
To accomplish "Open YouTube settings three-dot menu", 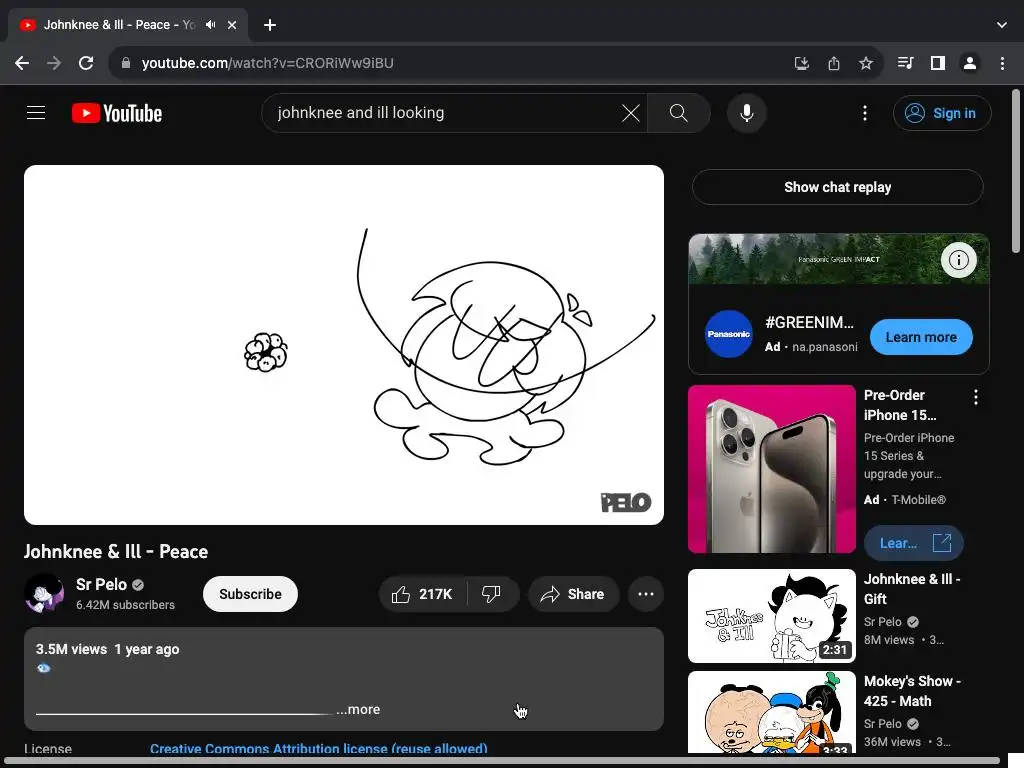I will pyautogui.click(x=865, y=113).
